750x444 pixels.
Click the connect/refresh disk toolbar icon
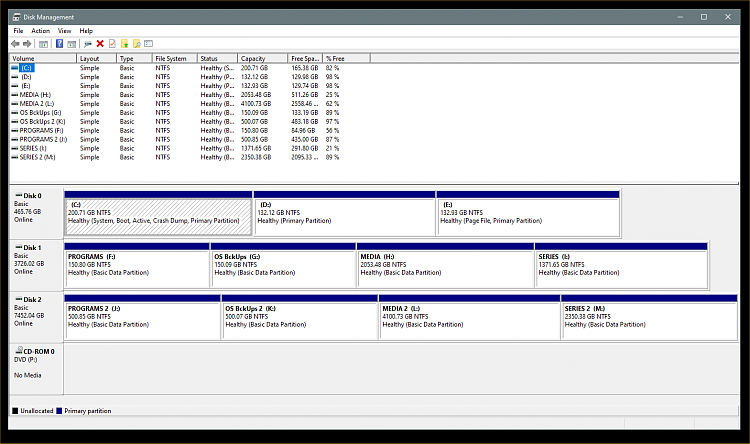[x=88, y=44]
